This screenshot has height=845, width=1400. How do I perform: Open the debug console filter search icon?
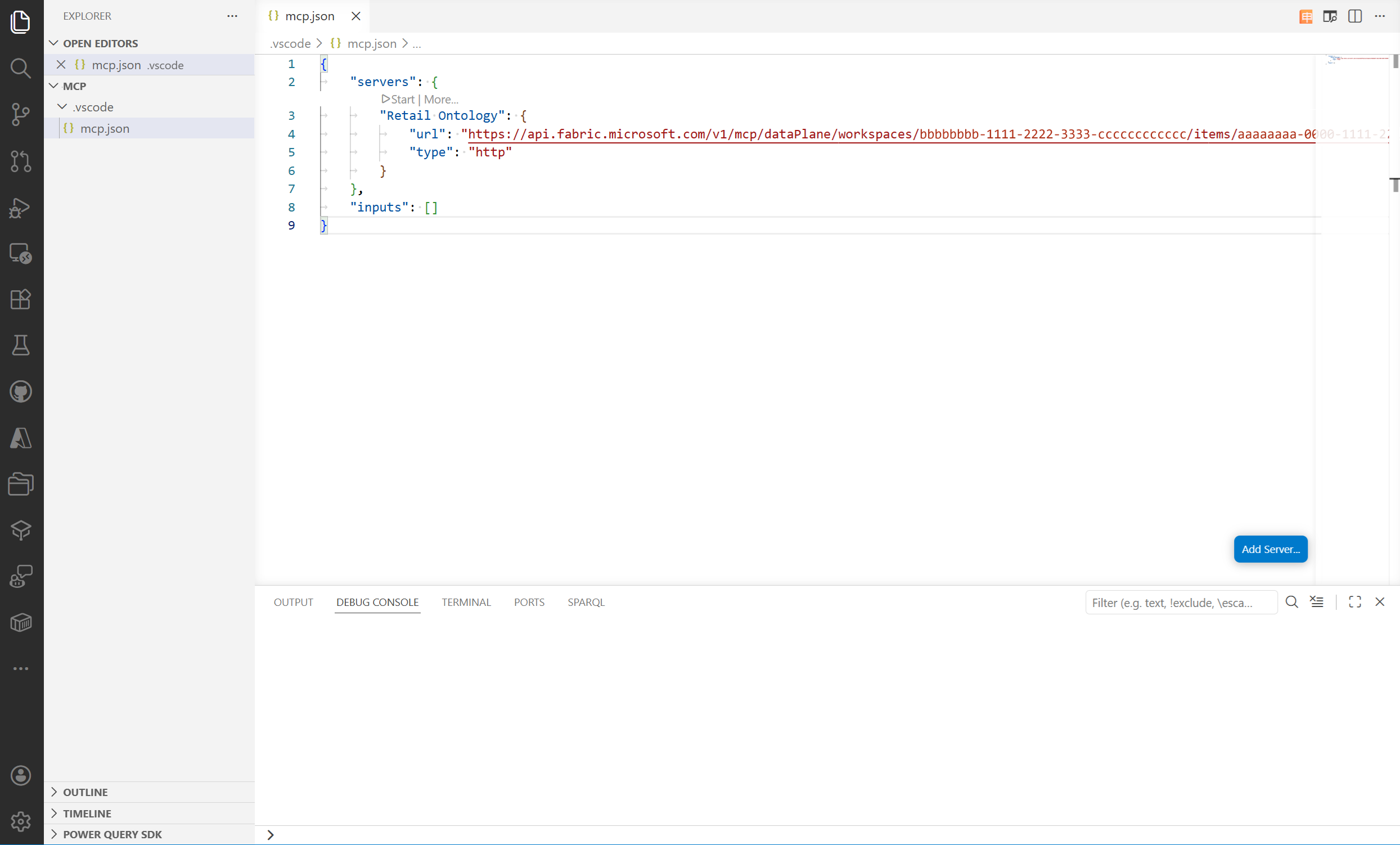pos(1291,602)
